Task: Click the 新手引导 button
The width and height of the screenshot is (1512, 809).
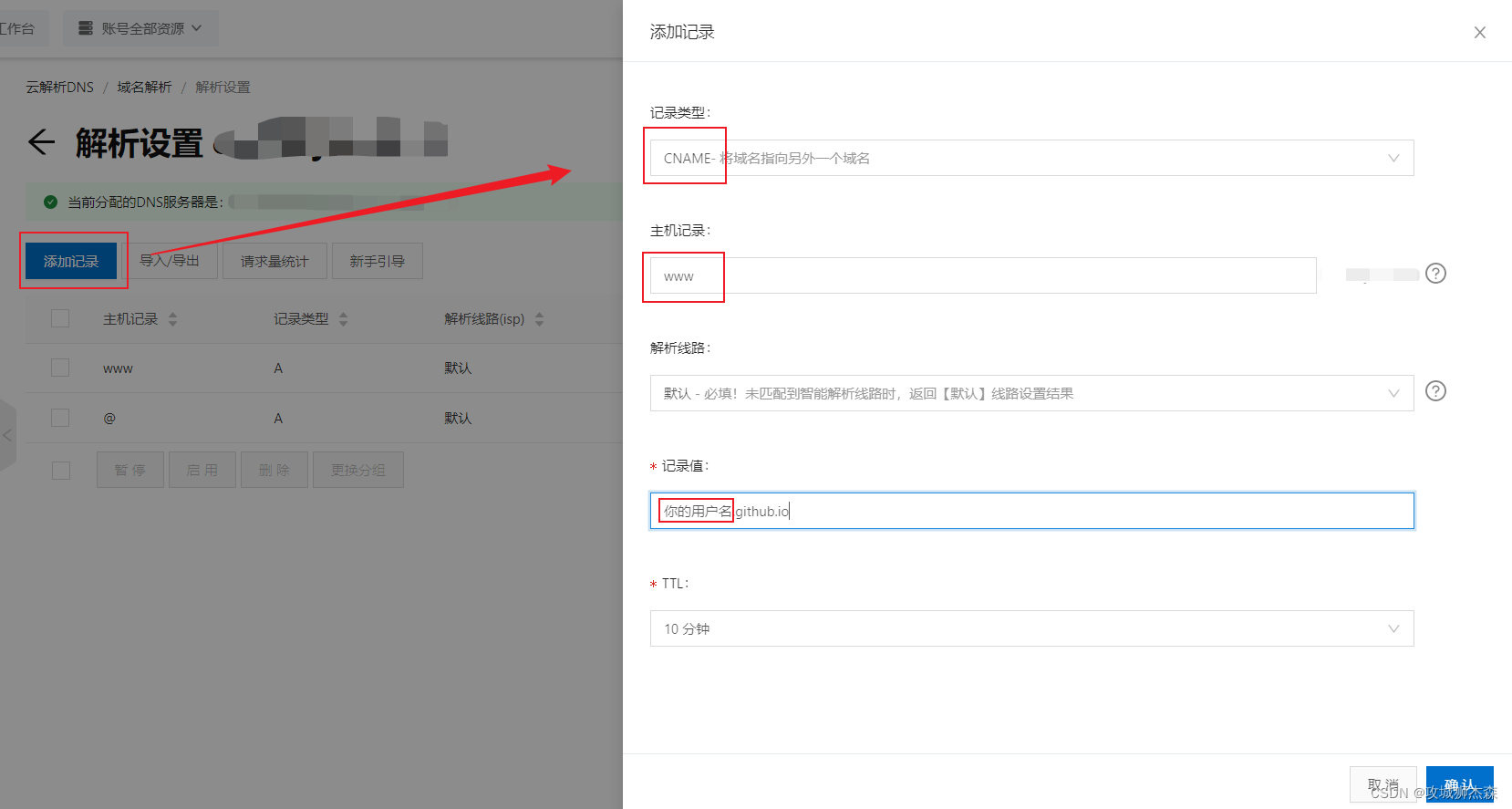Action: click(378, 261)
